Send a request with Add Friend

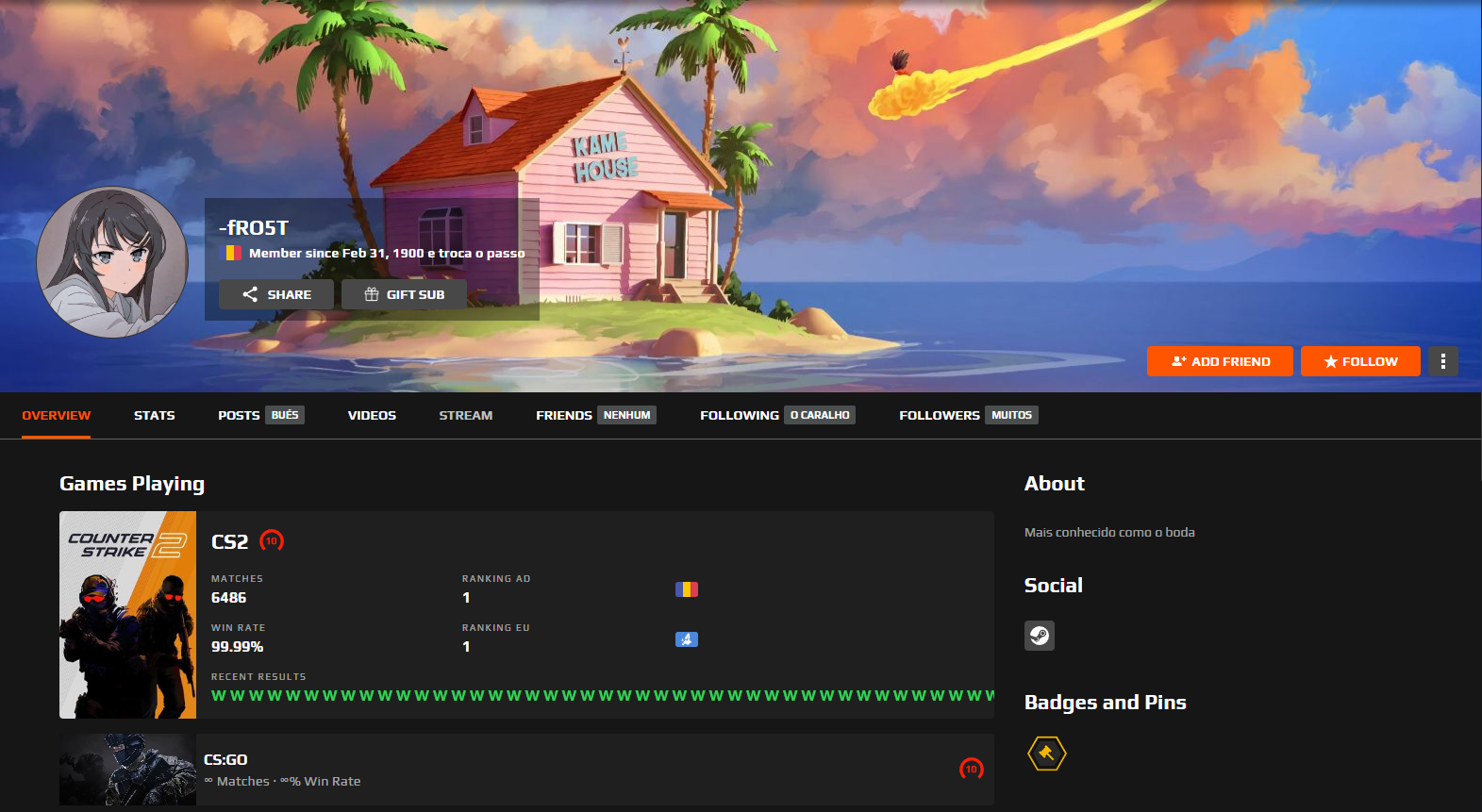[x=1220, y=361]
